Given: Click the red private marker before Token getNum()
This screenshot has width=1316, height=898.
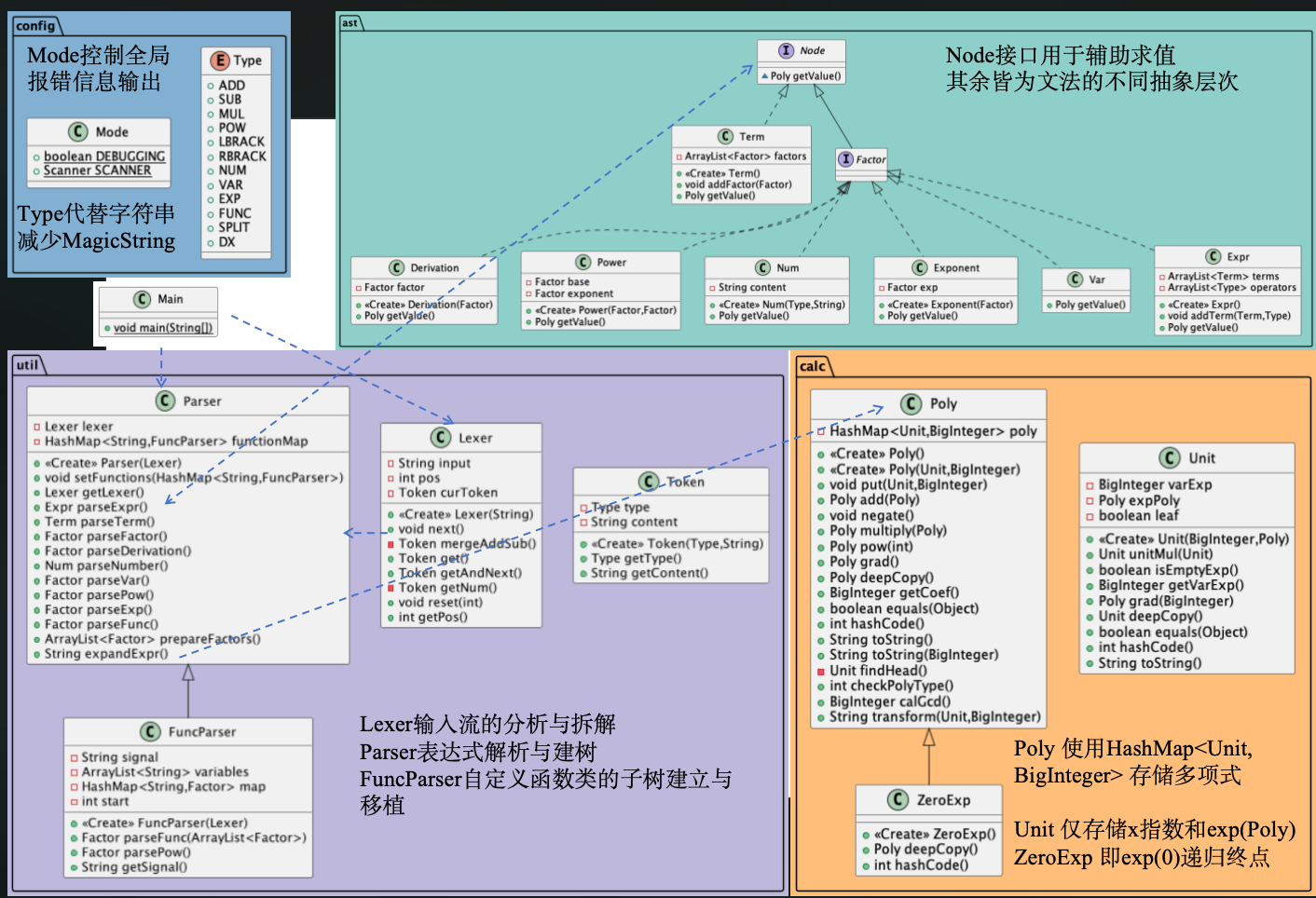Looking at the screenshot, I should (391, 588).
